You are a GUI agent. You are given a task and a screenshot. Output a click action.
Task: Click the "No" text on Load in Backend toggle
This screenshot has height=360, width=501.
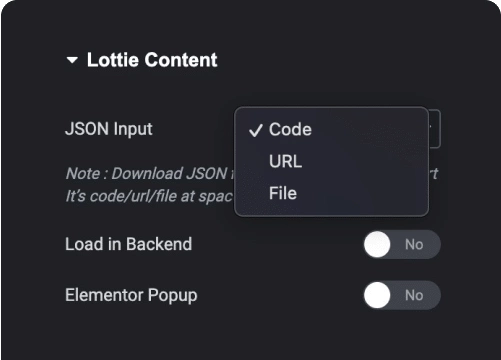[414, 245]
